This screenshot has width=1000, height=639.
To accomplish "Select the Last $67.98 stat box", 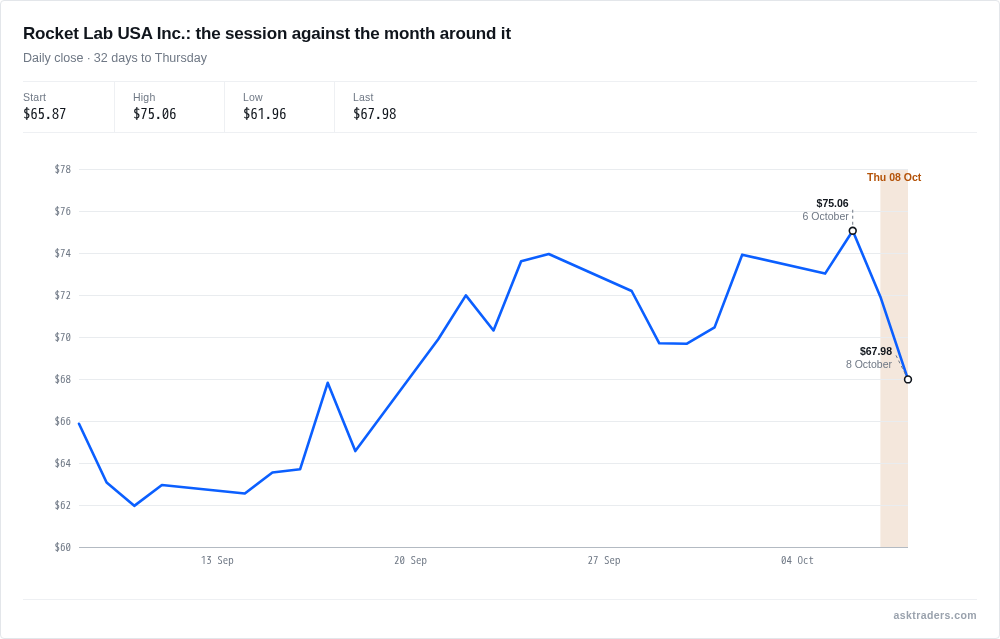I will coord(390,107).
